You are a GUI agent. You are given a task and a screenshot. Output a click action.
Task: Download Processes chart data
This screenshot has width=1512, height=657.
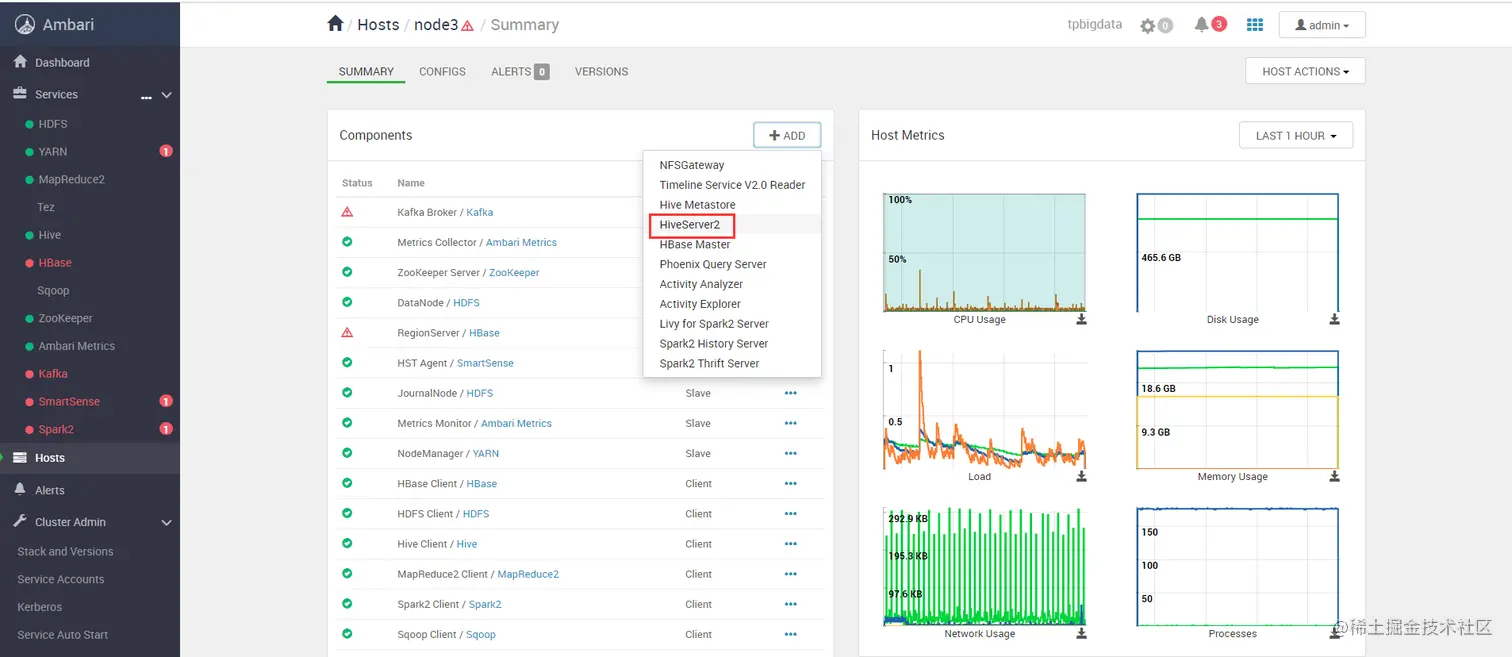point(1334,634)
